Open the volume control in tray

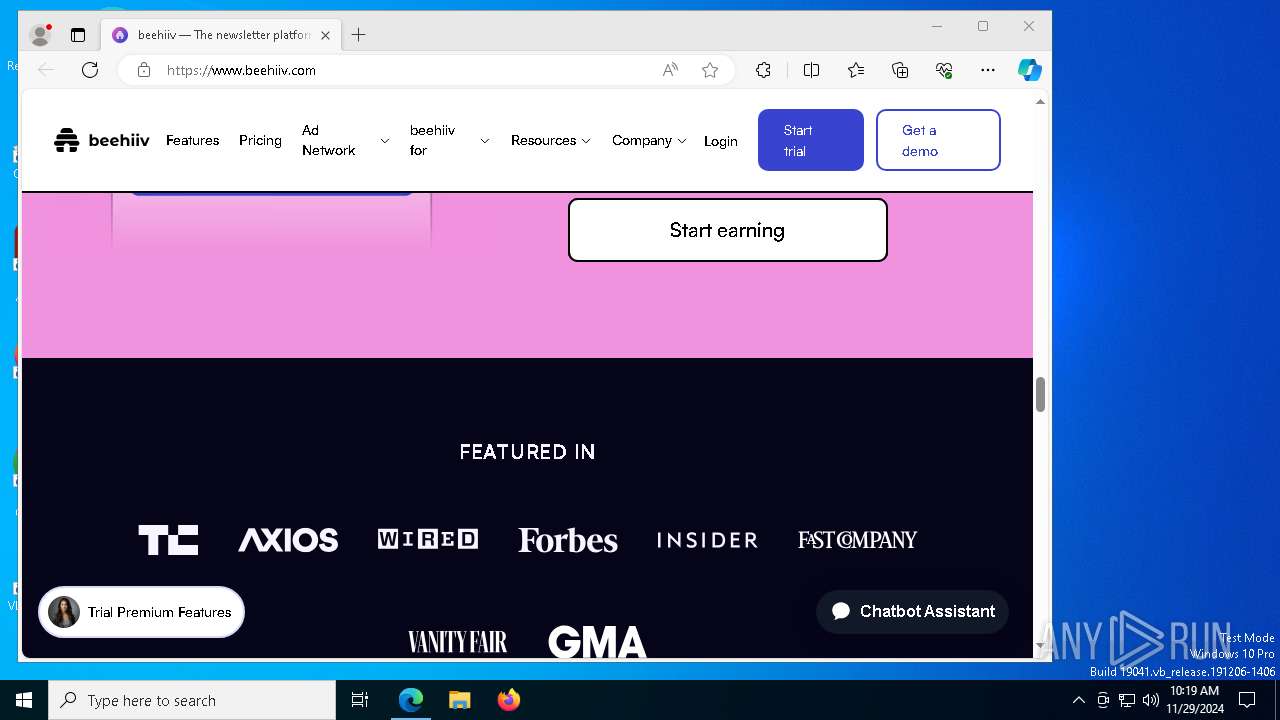coord(1150,700)
